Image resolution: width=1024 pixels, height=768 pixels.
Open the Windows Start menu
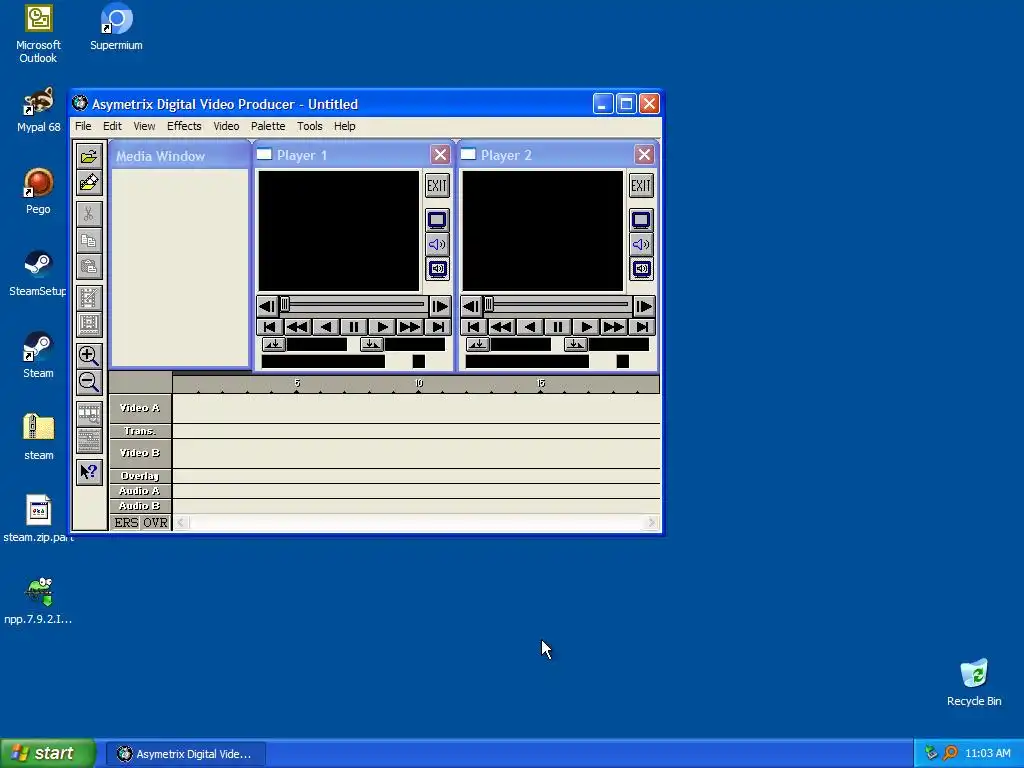48,754
